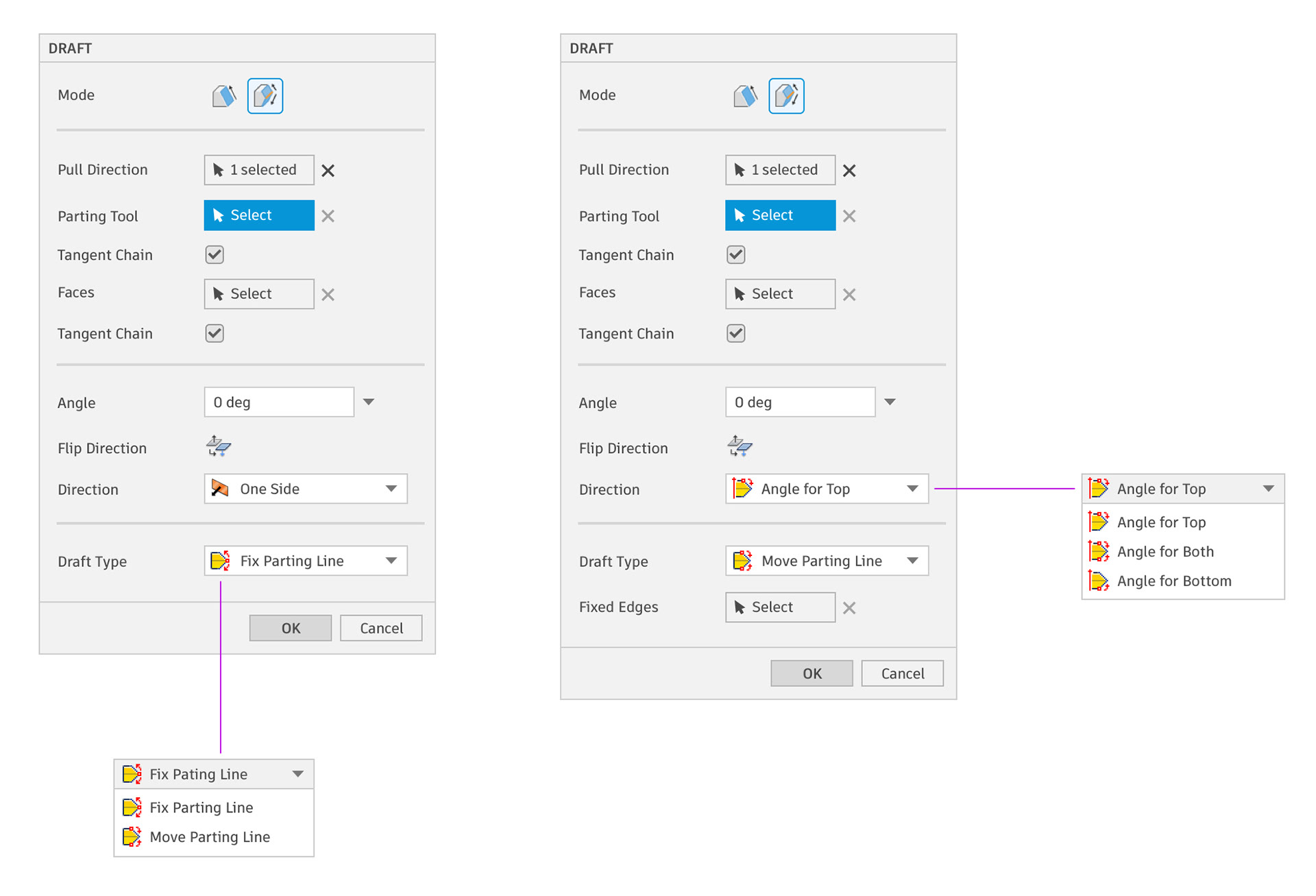Screen dimensions: 1316x896
Task: Click OK in left Draft dialog
Action: tap(291, 628)
